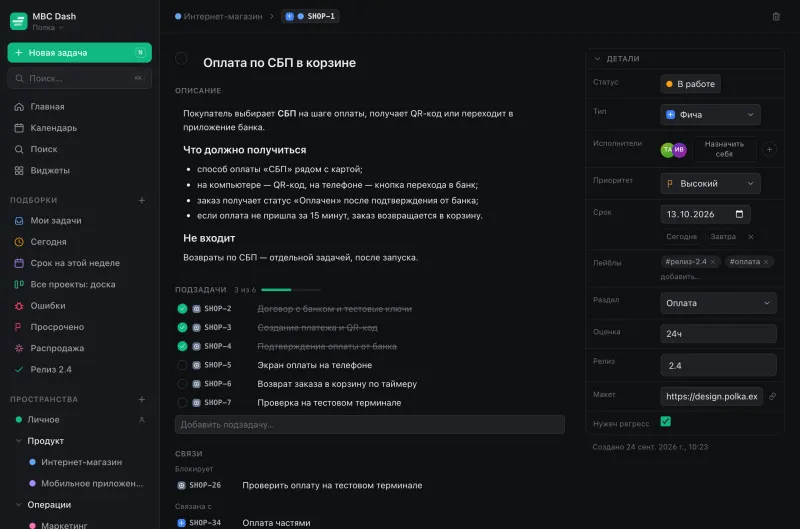Click the orange В работе status dot
This screenshot has height=529, width=800.
(x=669, y=84)
